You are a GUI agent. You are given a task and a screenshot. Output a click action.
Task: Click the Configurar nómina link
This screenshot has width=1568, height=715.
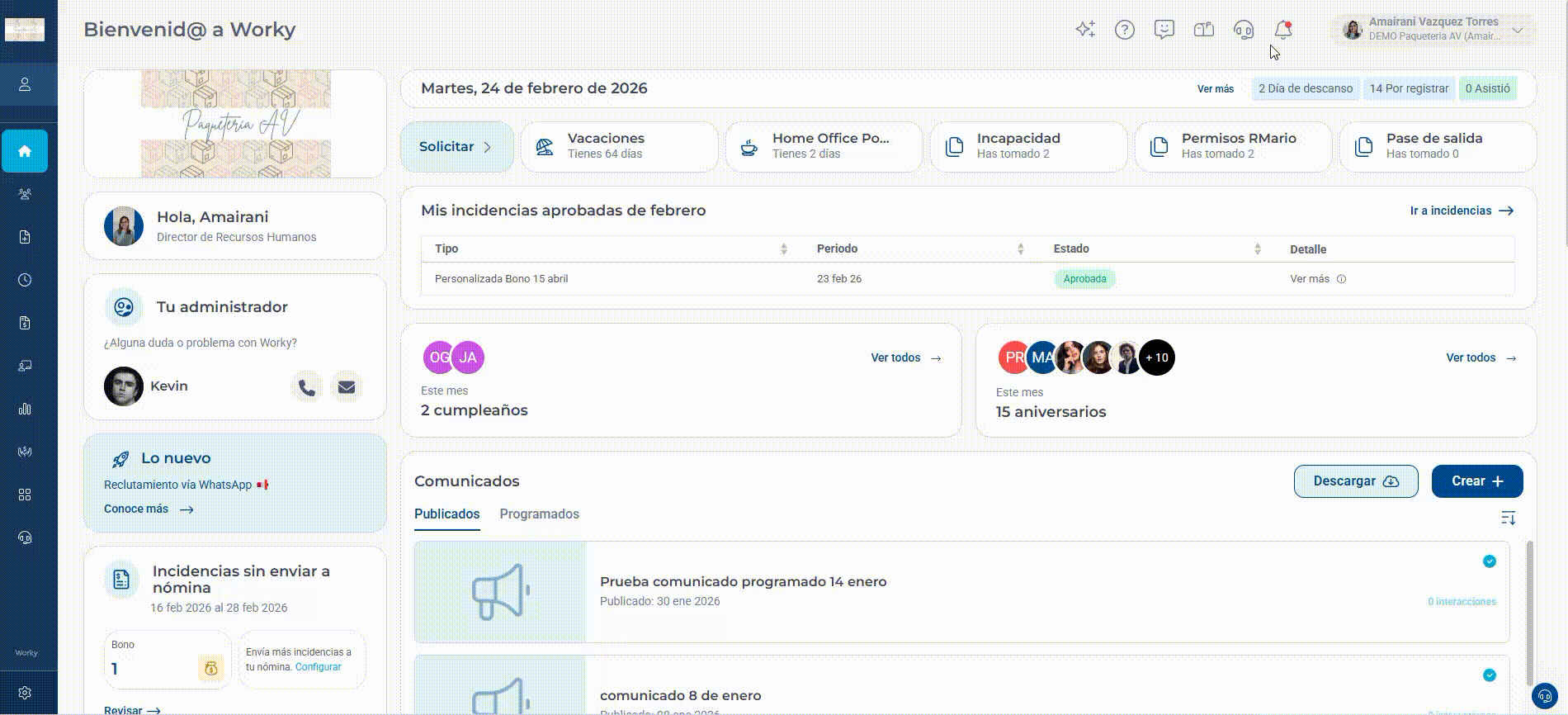point(318,667)
